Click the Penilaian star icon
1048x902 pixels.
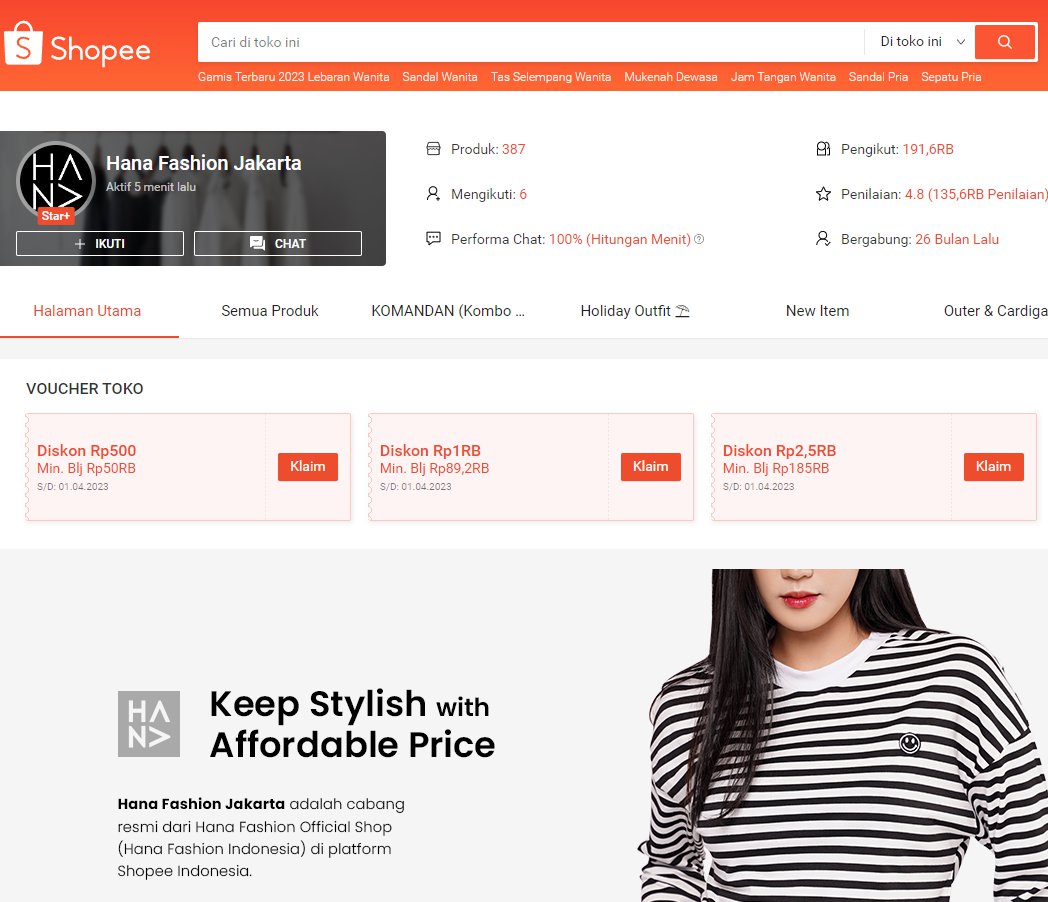[823, 194]
